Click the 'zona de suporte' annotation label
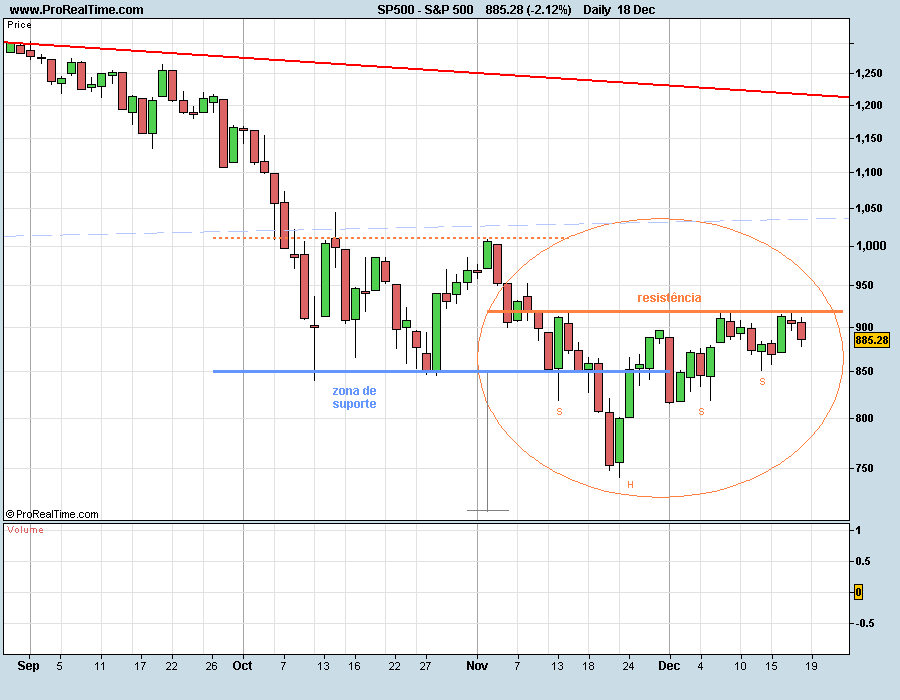This screenshot has height=700, width=900. point(354,397)
